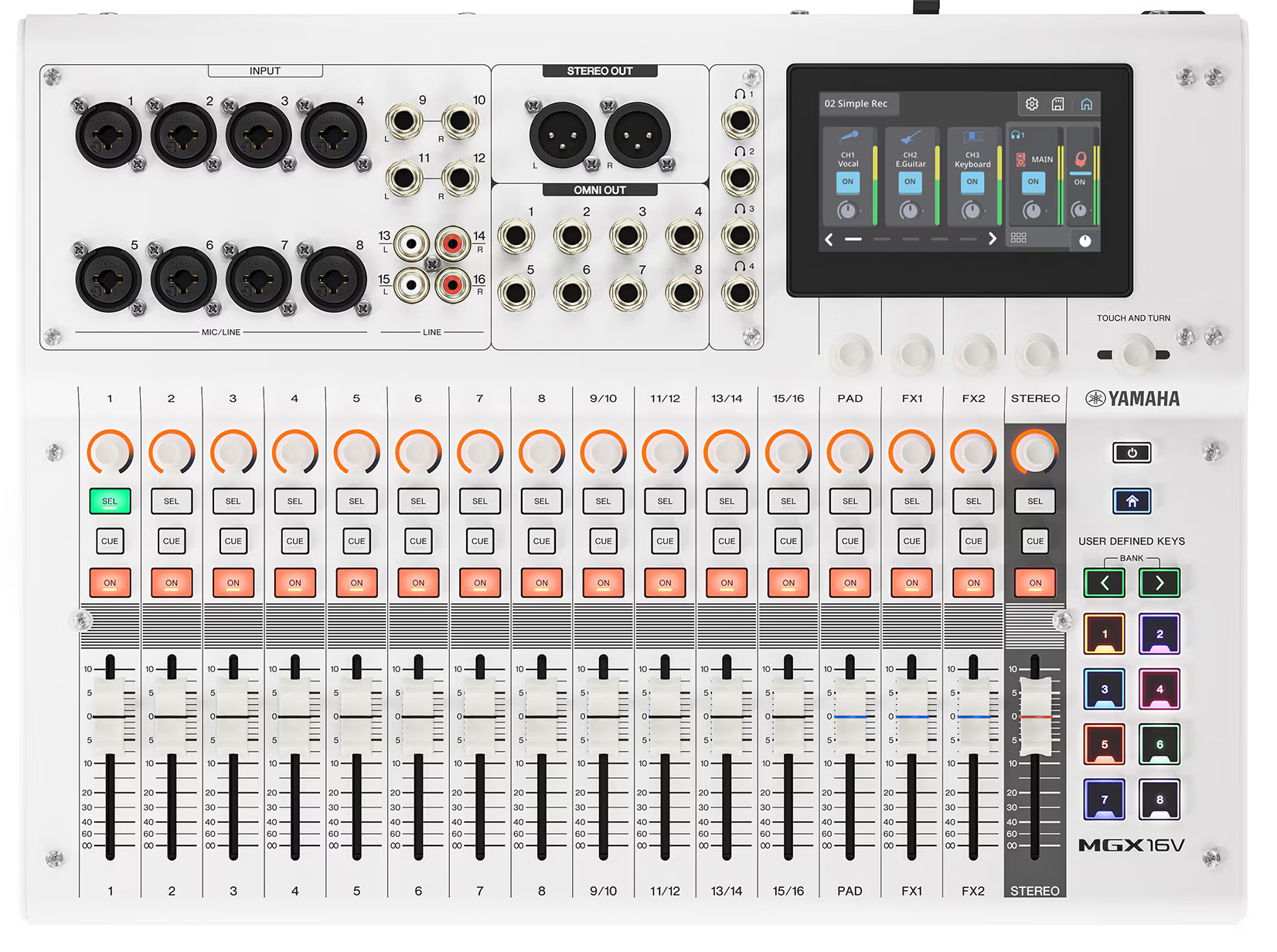The image size is (1277, 952).
Task: Tap the settings gear on the touchscreen
Action: [1031, 104]
